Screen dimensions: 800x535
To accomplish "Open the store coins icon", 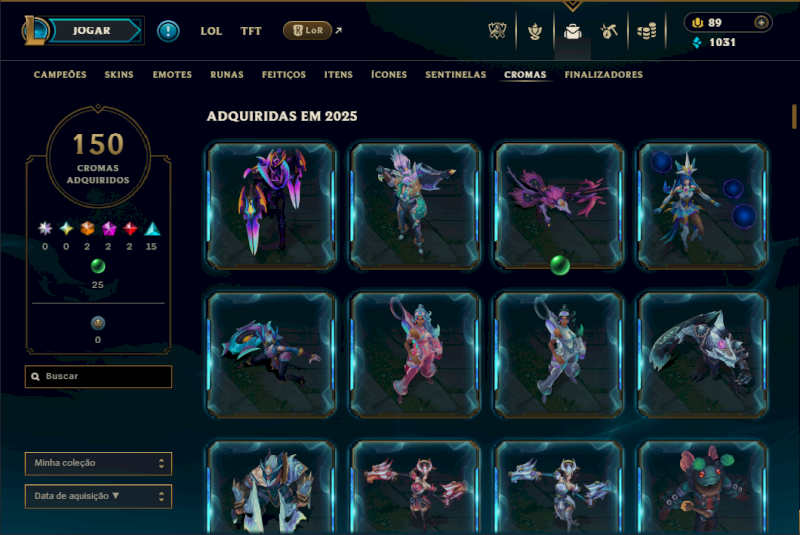I will click(x=646, y=32).
